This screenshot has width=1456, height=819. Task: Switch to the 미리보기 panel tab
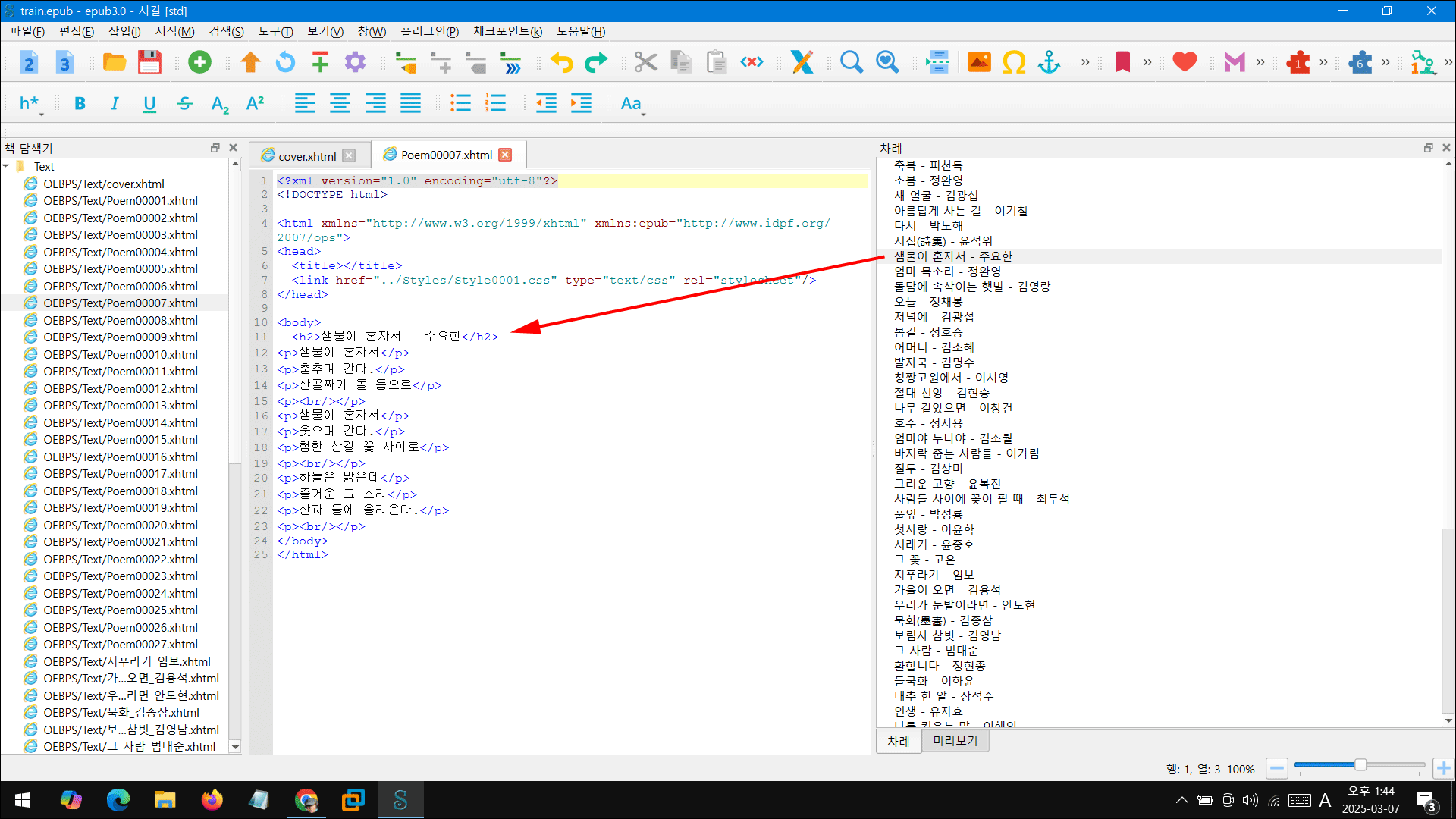click(955, 741)
